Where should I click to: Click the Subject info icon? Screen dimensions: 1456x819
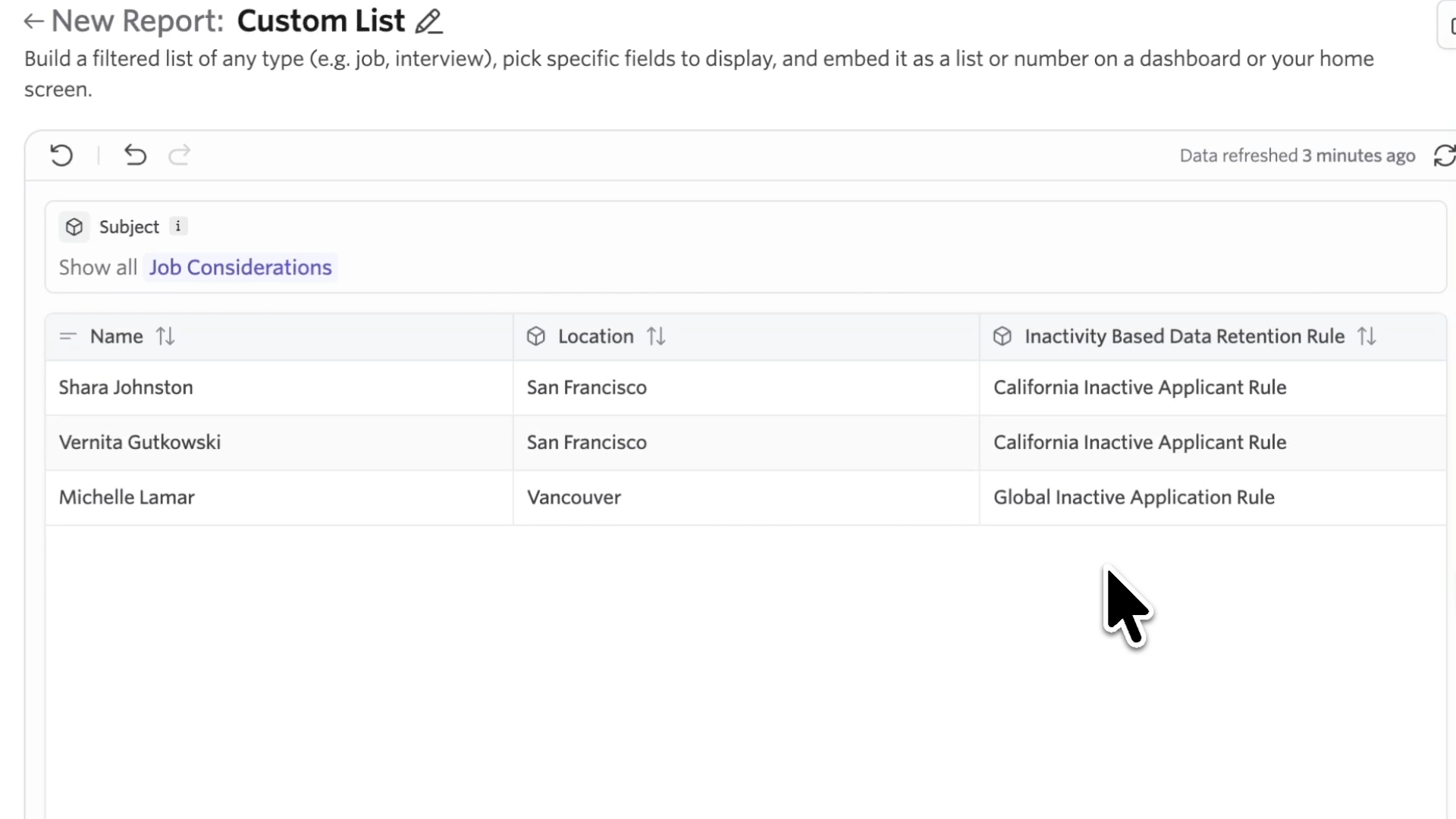tap(178, 226)
